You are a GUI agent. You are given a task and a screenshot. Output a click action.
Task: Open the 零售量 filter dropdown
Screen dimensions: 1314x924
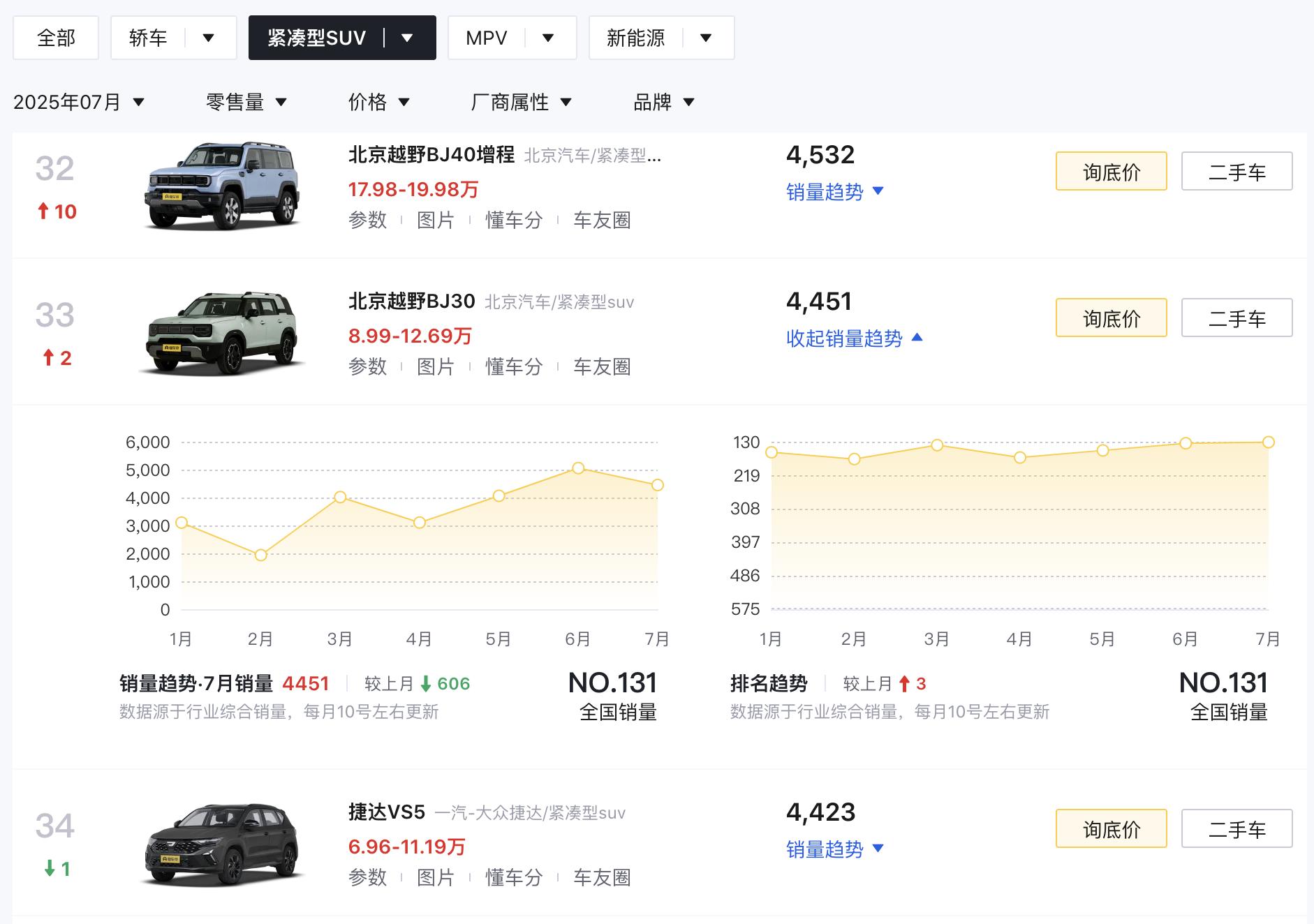(x=246, y=103)
